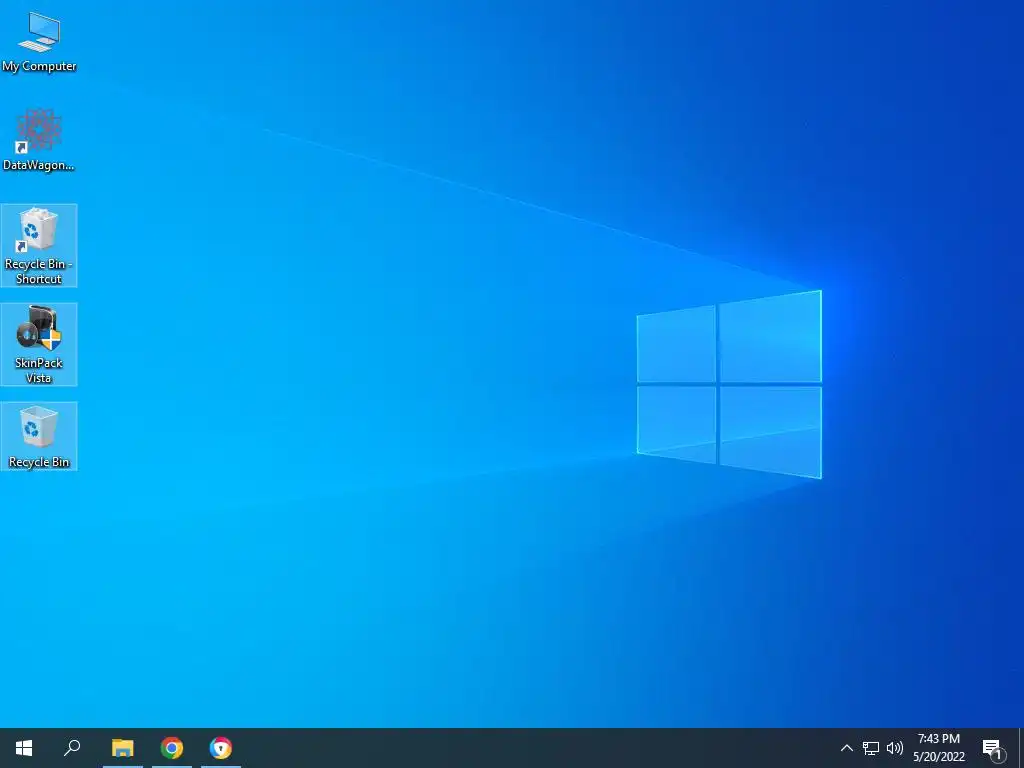This screenshot has height=768, width=1024.
Task: Open Google Chrome from the taskbar
Action: pyautogui.click(x=172, y=748)
